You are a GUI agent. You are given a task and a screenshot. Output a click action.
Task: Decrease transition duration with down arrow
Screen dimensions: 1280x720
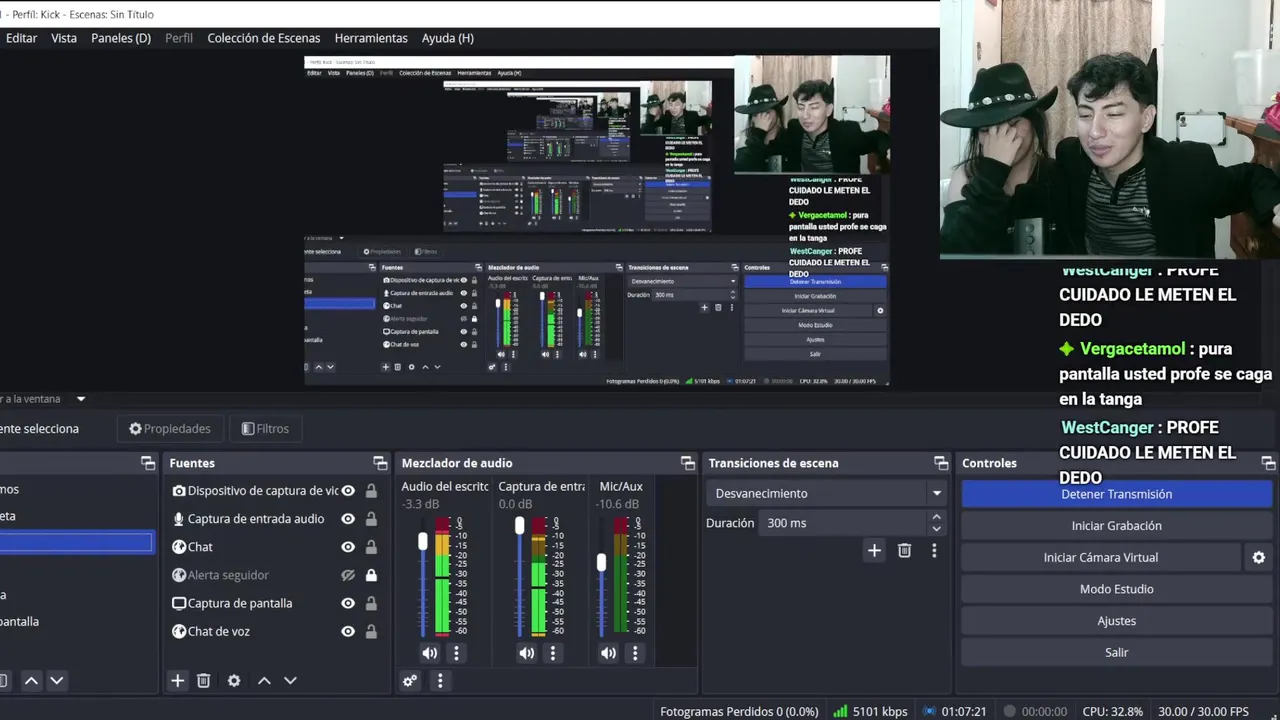(936, 529)
